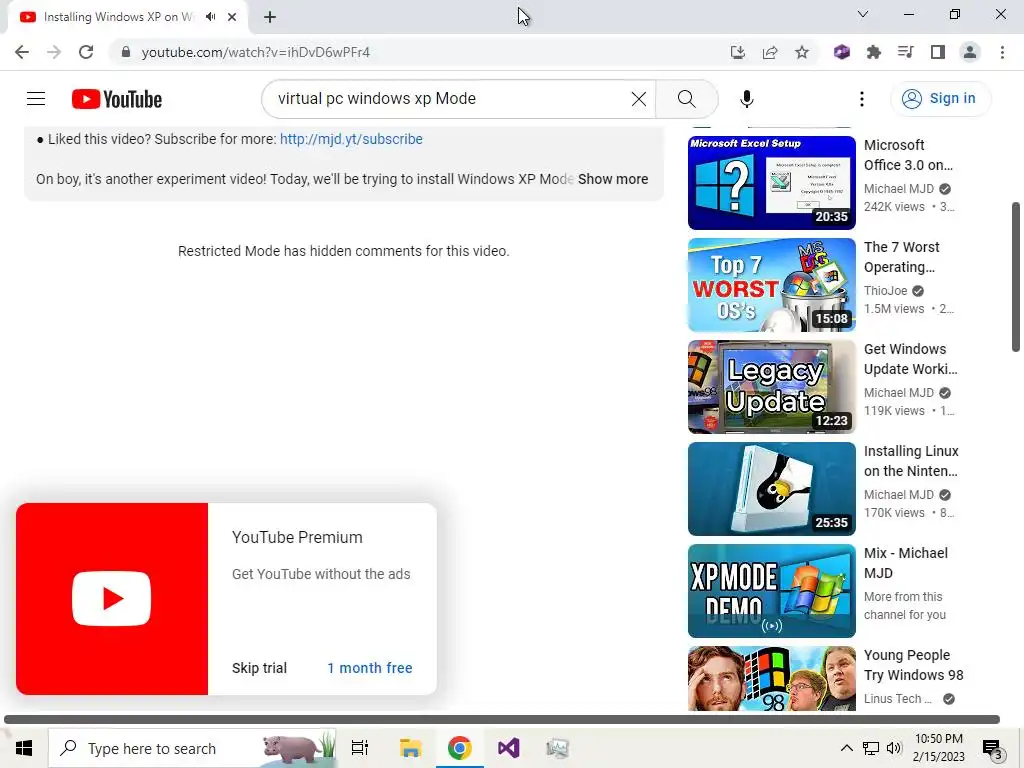
Task: Open media controls in the Chrome toolbar
Action: tap(906, 52)
